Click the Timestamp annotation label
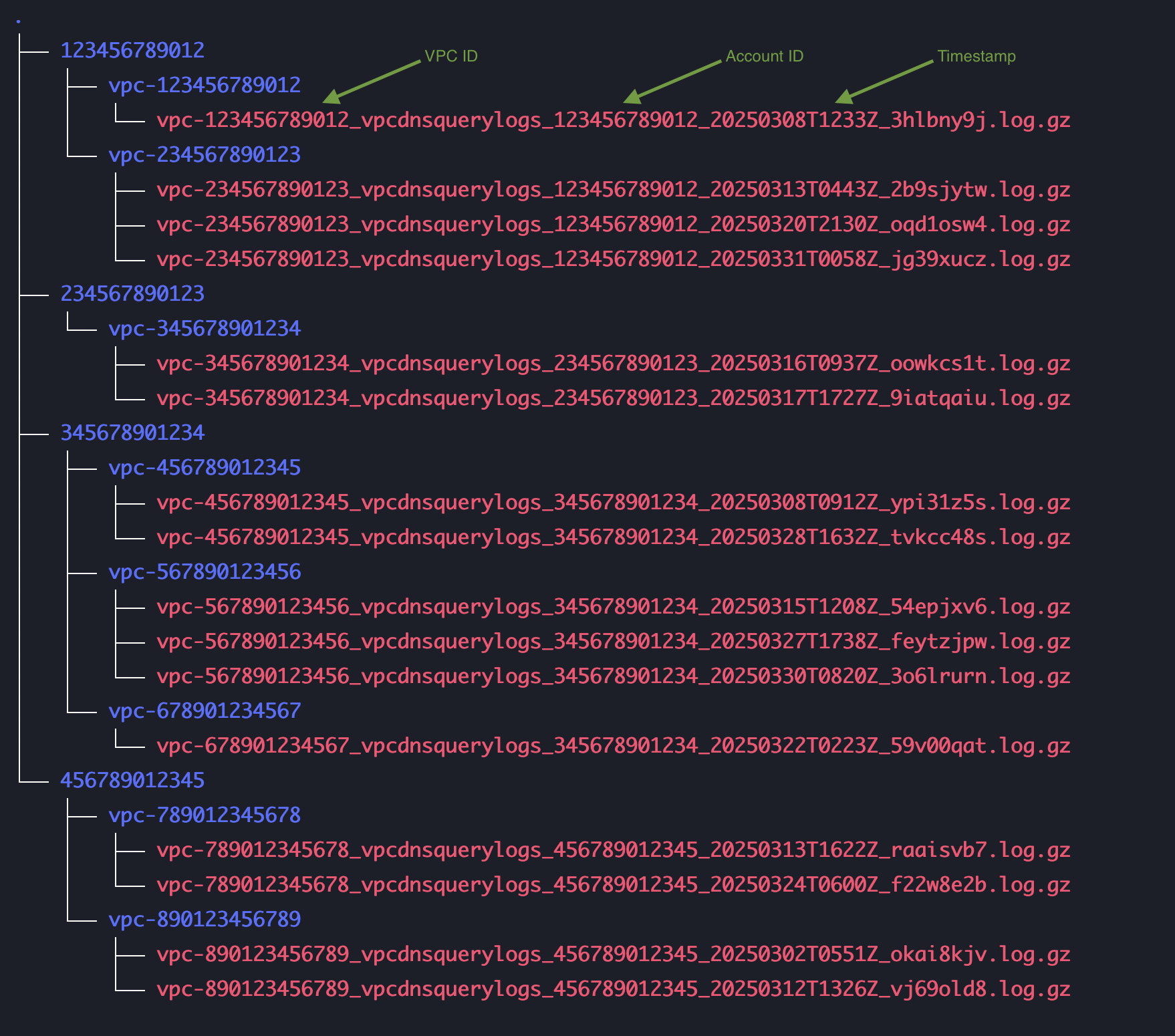1175x1036 pixels. 977,56
